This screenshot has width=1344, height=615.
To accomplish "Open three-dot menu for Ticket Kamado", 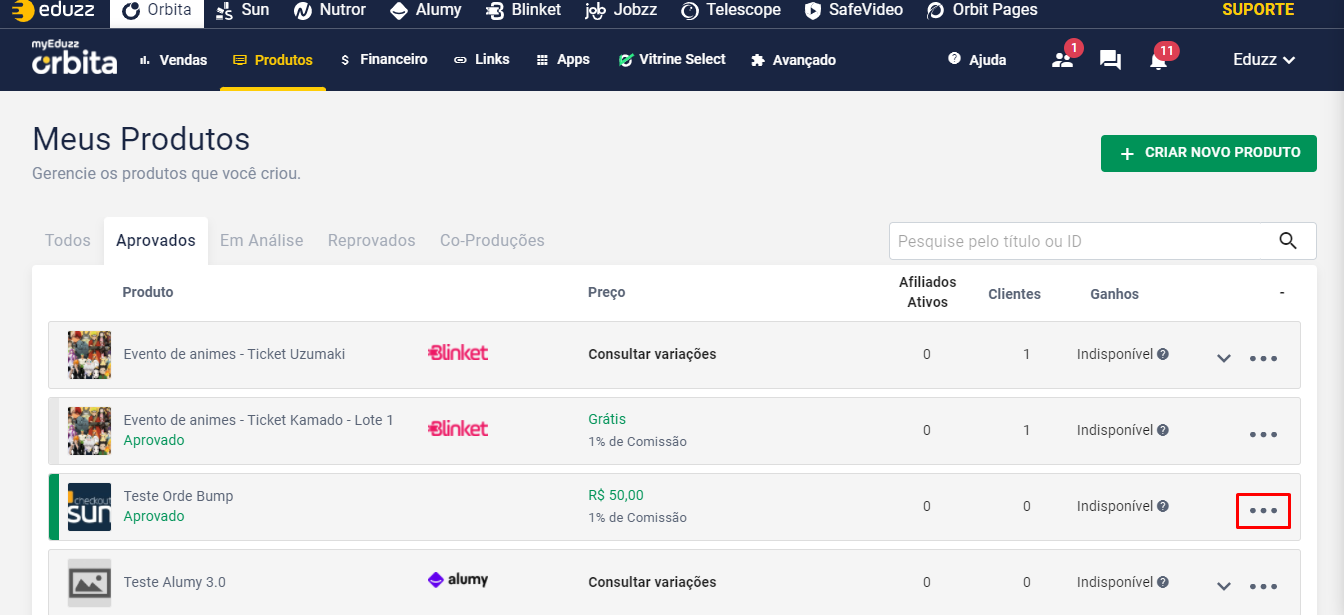I will 1263,435.
